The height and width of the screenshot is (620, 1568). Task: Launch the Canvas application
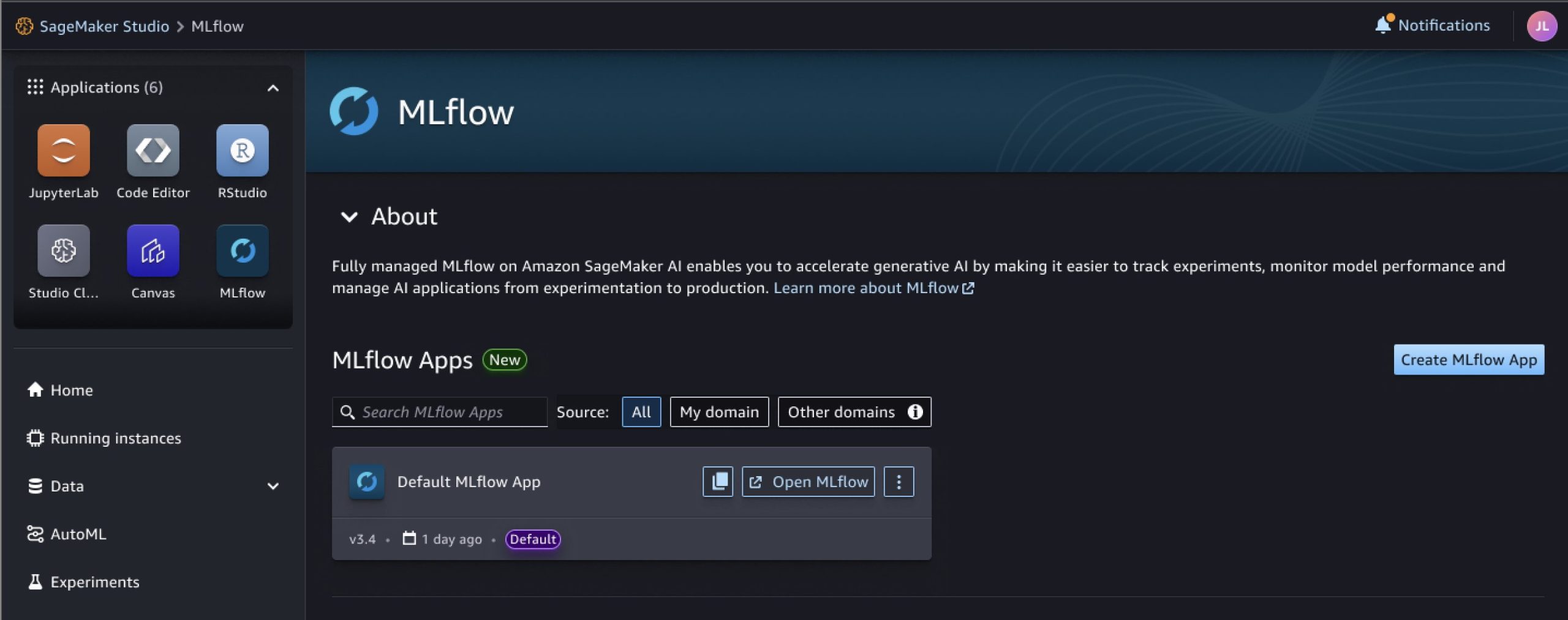(153, 250)
